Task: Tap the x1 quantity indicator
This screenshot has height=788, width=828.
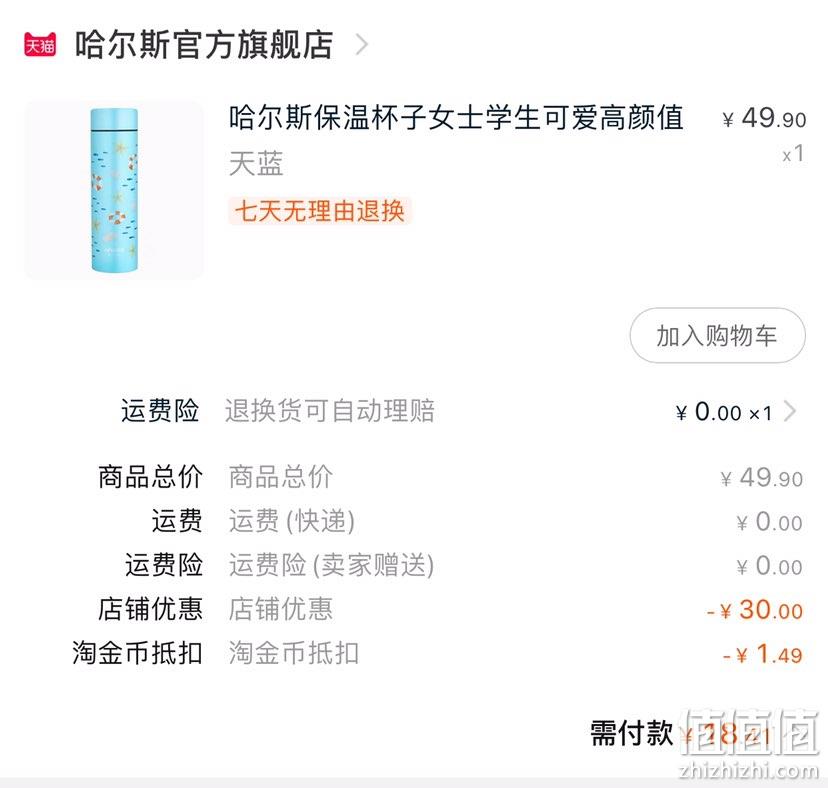Action: coord(793,154)
